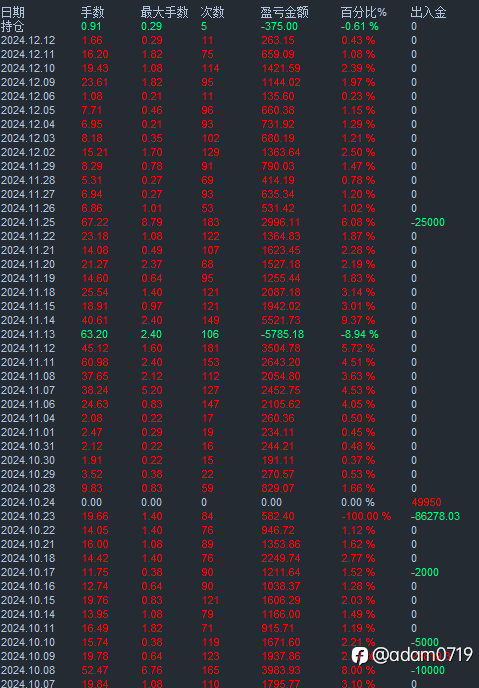
Task: Click the 2.50 % percentage cell
Action: click(358, 153)
